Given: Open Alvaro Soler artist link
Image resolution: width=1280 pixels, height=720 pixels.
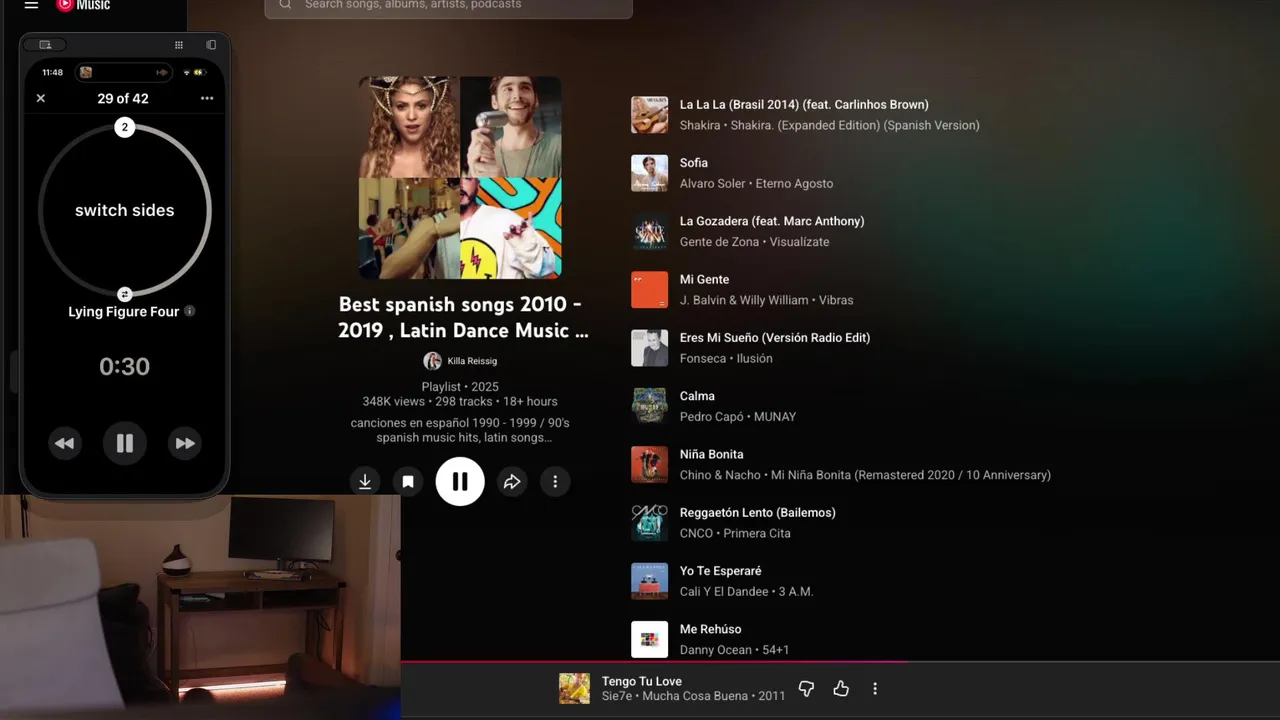Looking at the screenshot, I should 713,183.
